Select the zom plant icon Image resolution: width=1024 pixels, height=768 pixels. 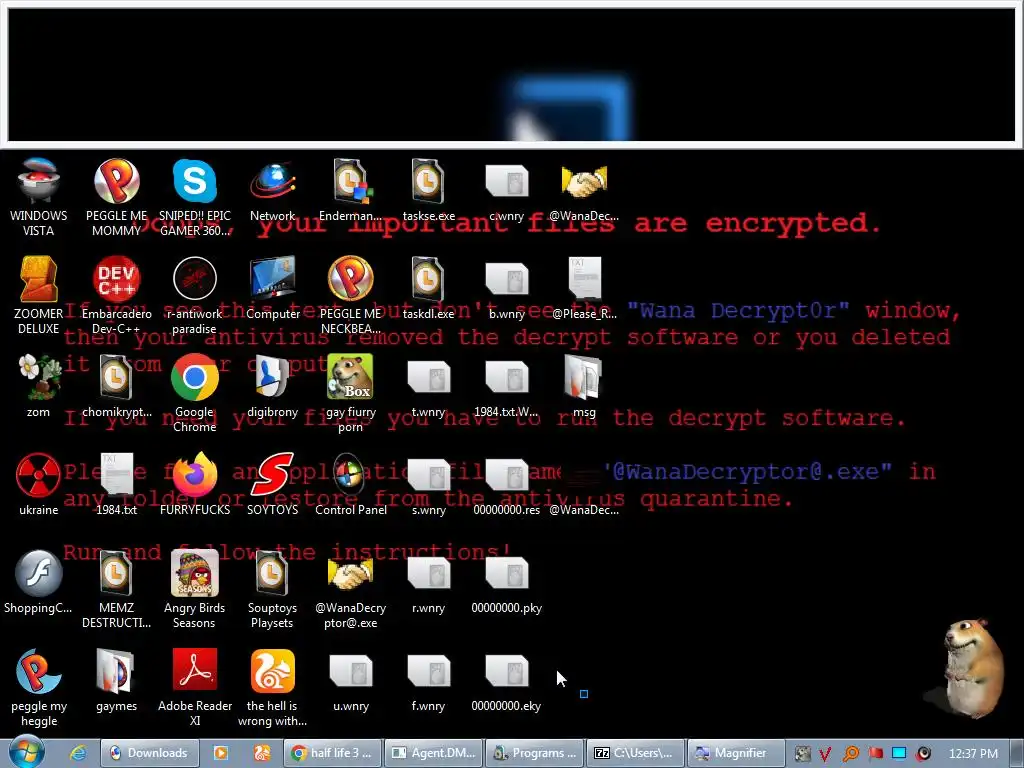(39, 387)
